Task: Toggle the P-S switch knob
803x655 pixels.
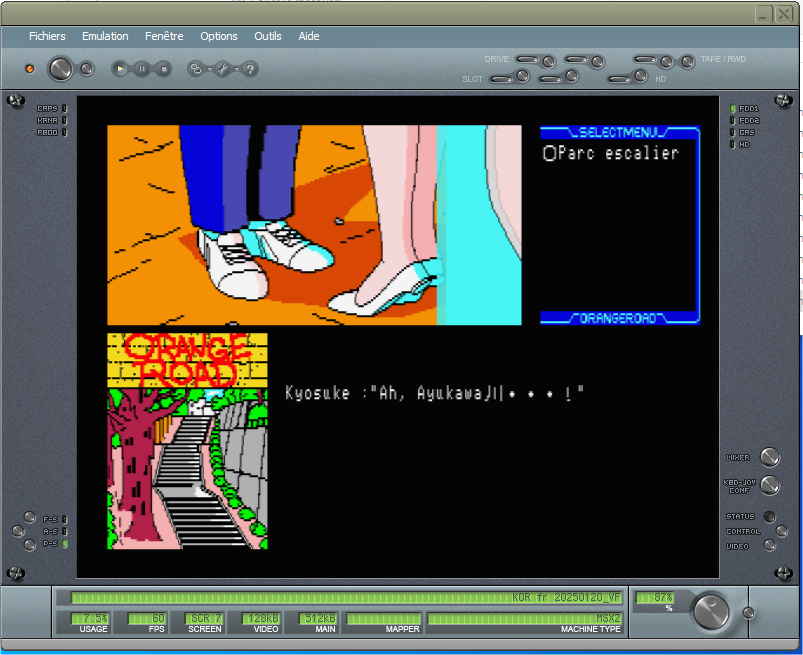Action: [x=30, y=545]
